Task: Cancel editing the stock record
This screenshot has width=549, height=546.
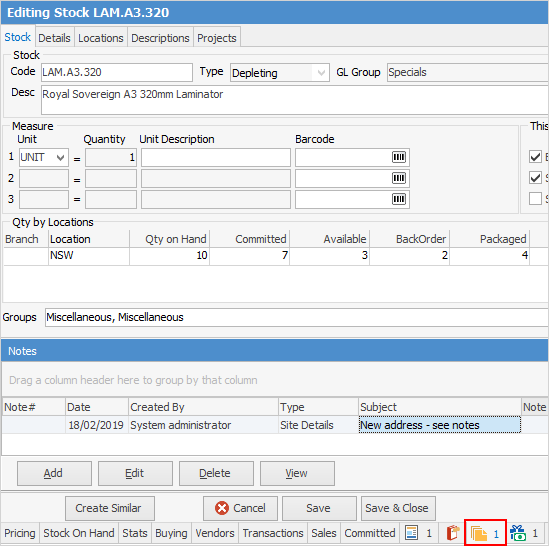Action: (240, 508)
